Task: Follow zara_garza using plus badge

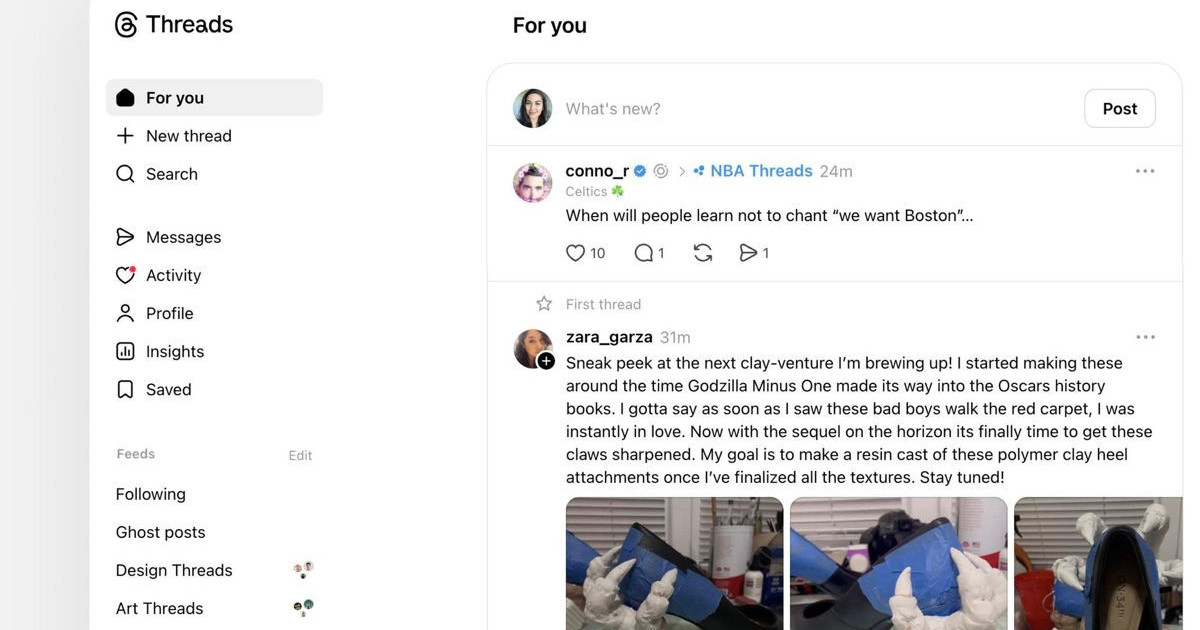Action: [x=546, y=361]
